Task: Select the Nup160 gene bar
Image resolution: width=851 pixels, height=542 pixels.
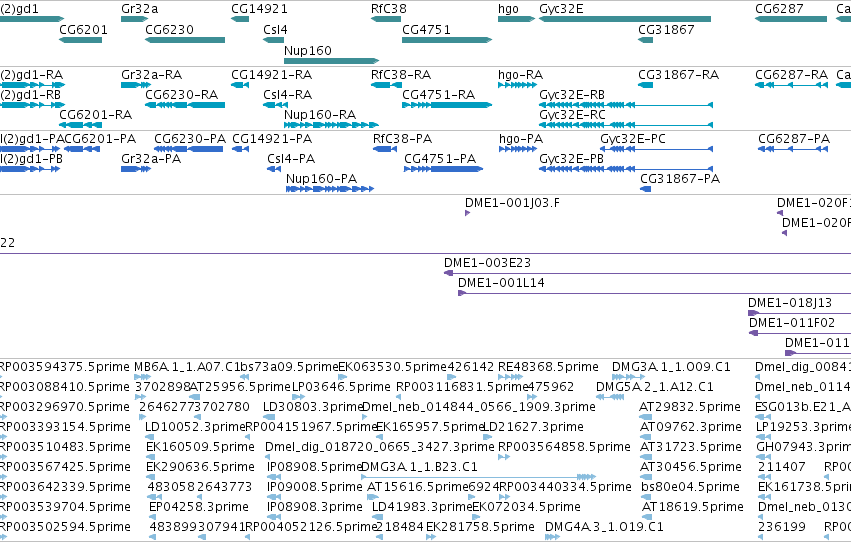Action: 332,61
